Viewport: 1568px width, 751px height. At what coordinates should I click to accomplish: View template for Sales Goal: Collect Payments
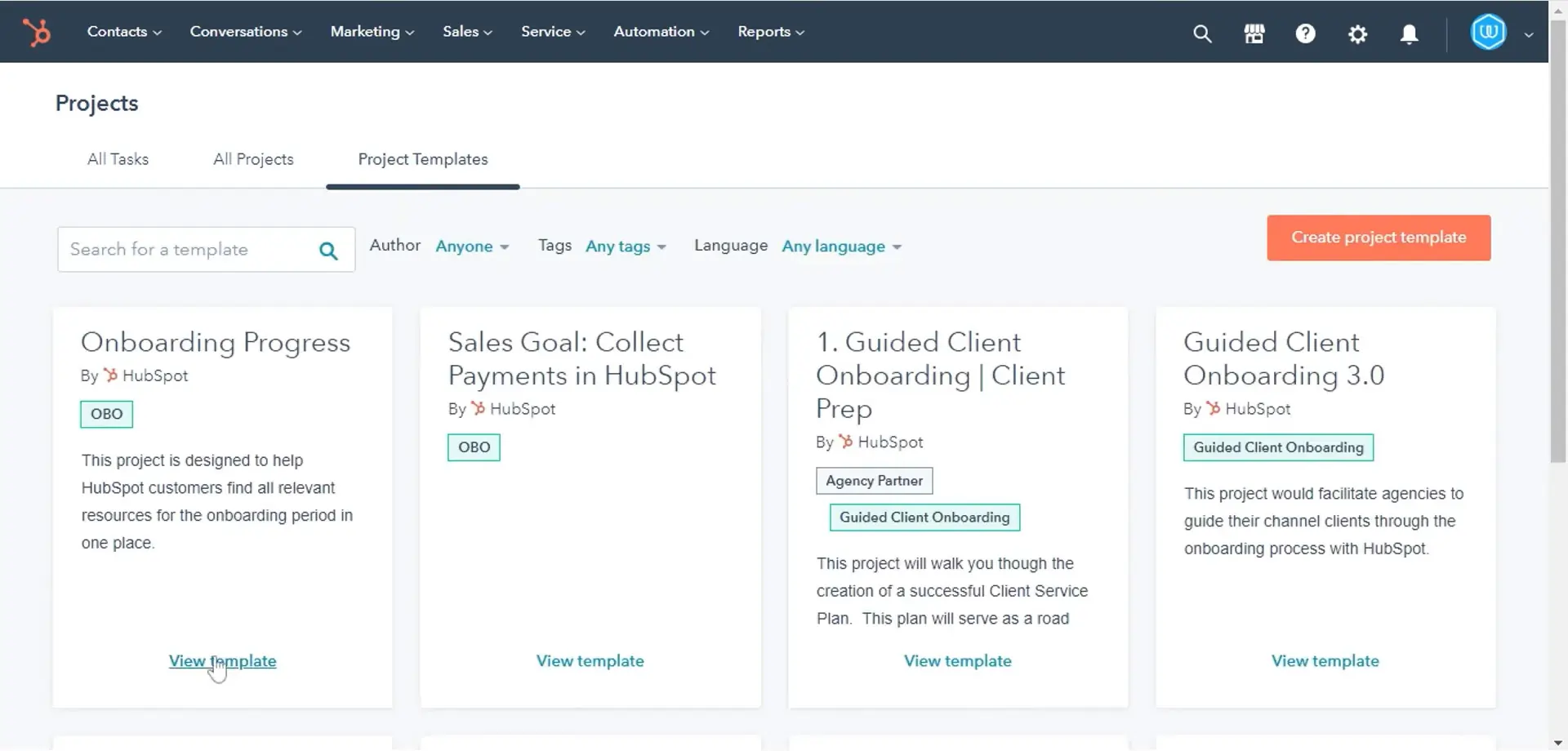click(x=590, y=661)
